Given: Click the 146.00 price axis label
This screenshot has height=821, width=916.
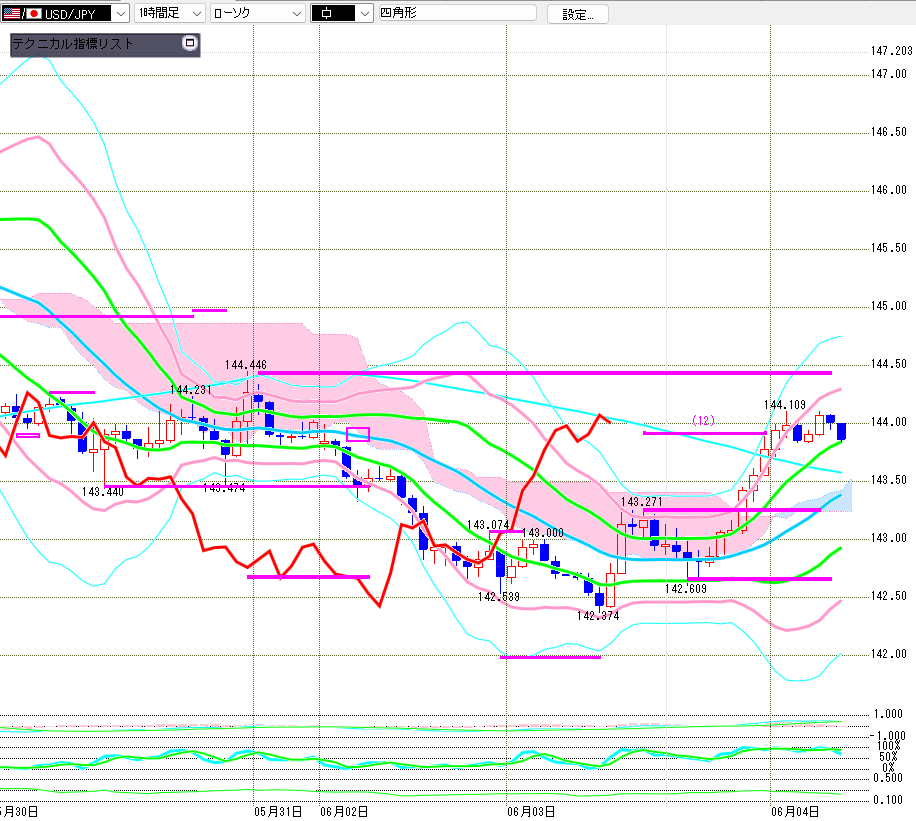Looking at the screenshot, I should pyautogui.click(x=889, y=189).
